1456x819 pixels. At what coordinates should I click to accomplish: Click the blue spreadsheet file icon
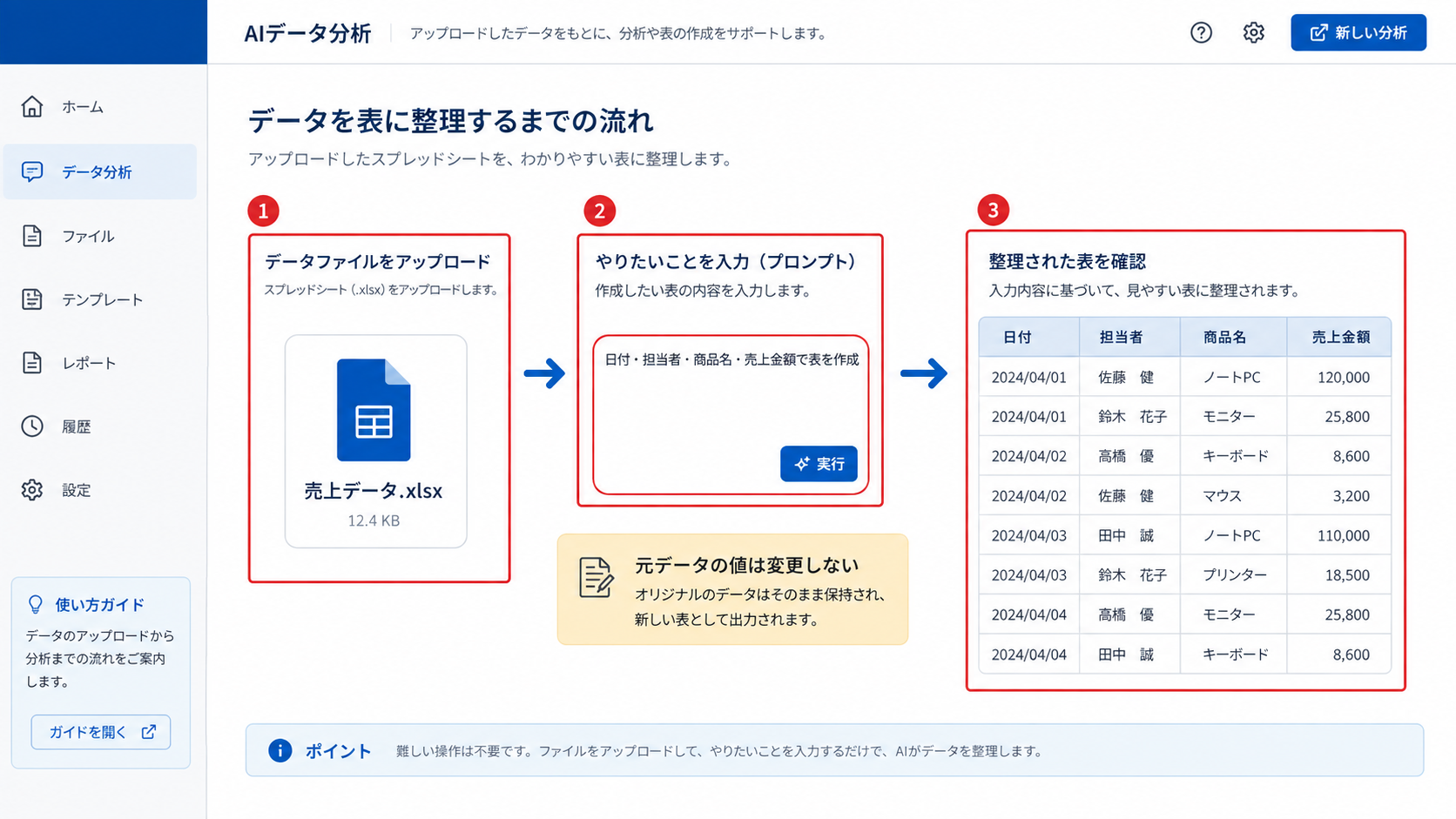coord(374,410)
